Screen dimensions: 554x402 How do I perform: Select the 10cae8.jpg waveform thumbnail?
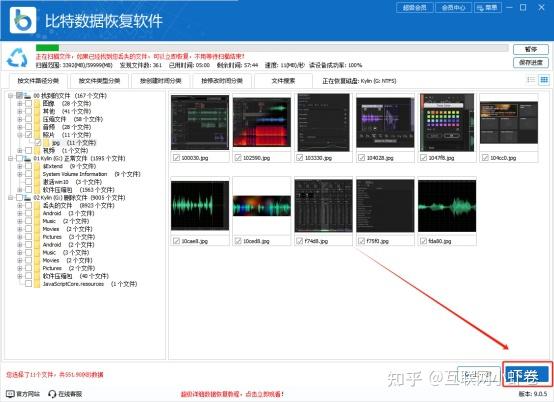pos(200,206)
